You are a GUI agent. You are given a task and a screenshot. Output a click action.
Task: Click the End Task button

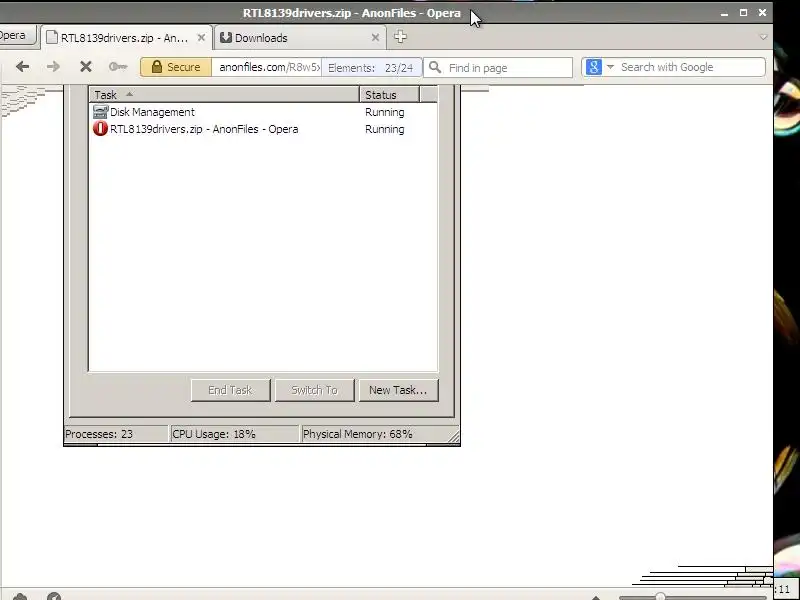(x=230, y=390)
